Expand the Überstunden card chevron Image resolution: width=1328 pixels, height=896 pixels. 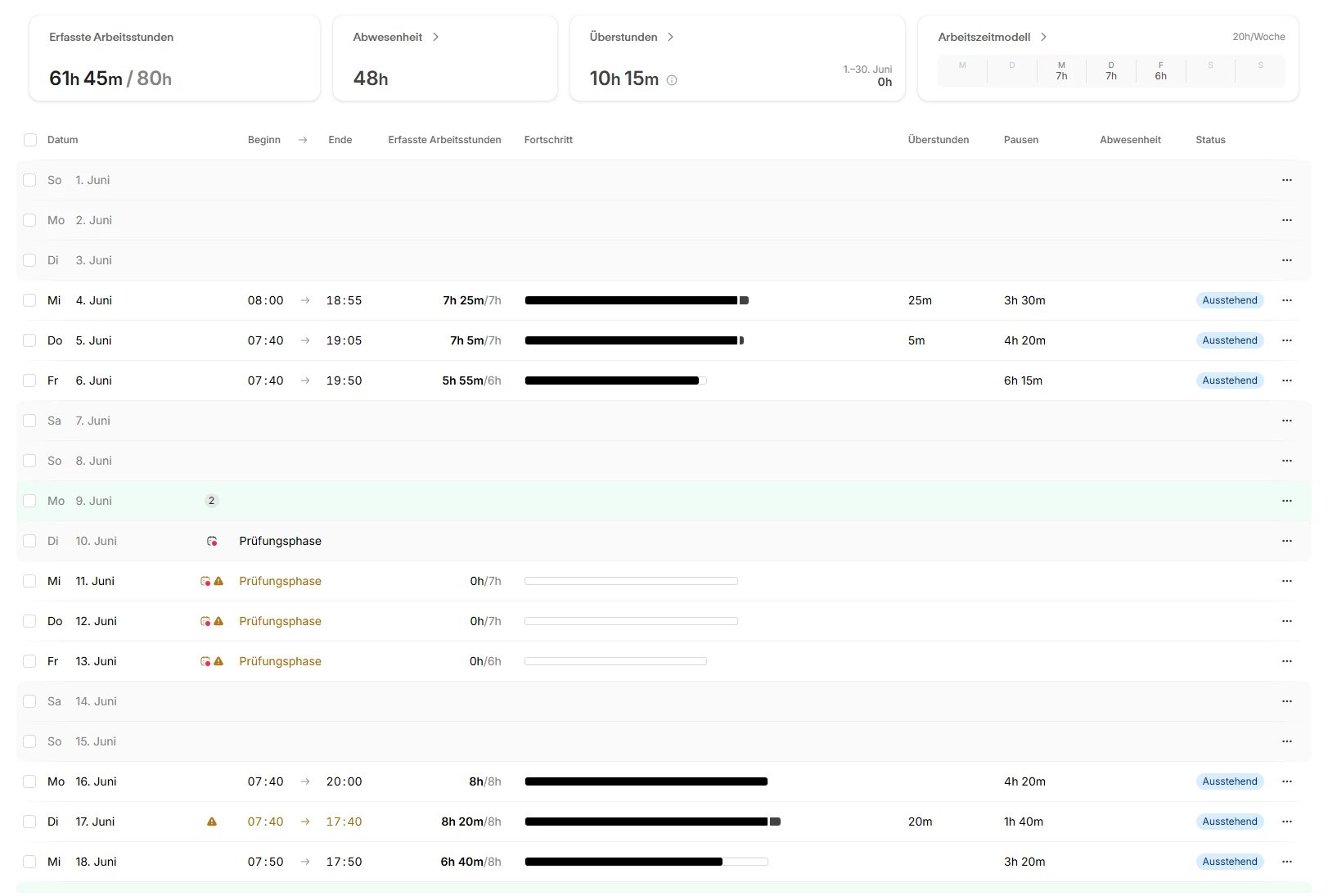[x=670, y=37]
